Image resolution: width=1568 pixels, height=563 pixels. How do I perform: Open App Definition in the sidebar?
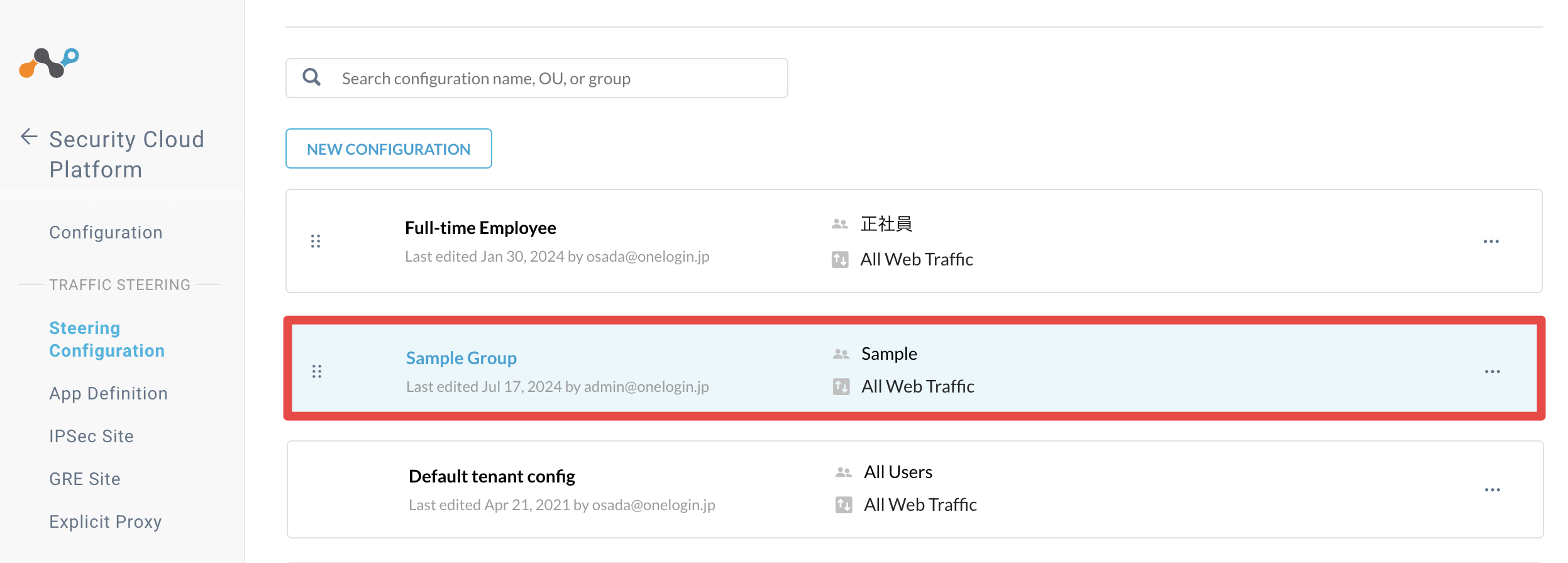108,394
